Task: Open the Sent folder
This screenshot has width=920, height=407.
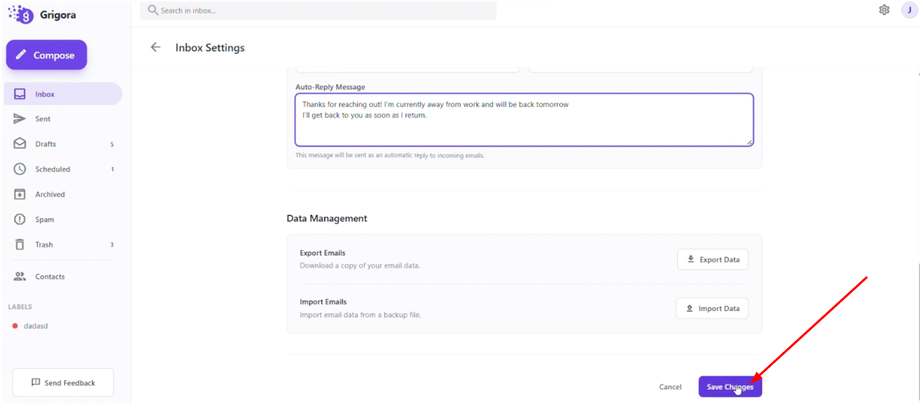Action: click(x=43, y=119)
